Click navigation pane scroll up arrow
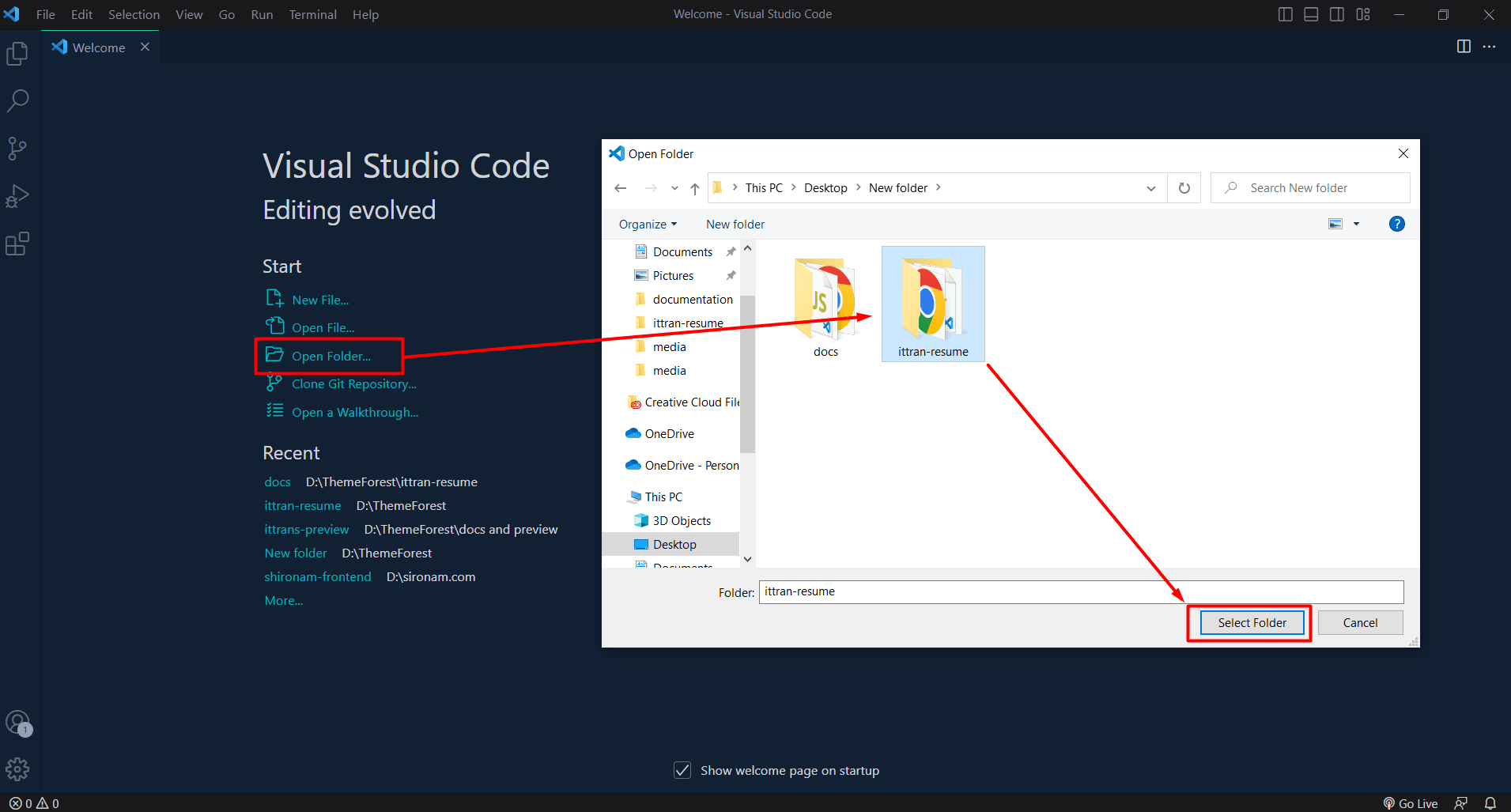 click(x=747, y=248)
